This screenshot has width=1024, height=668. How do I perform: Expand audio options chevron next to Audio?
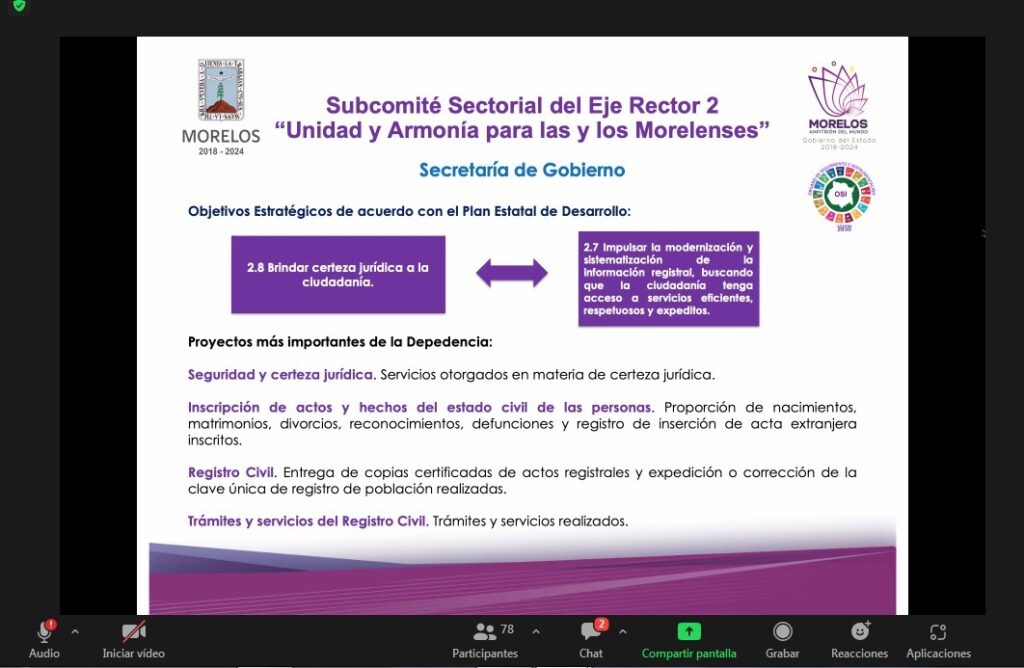75,632
